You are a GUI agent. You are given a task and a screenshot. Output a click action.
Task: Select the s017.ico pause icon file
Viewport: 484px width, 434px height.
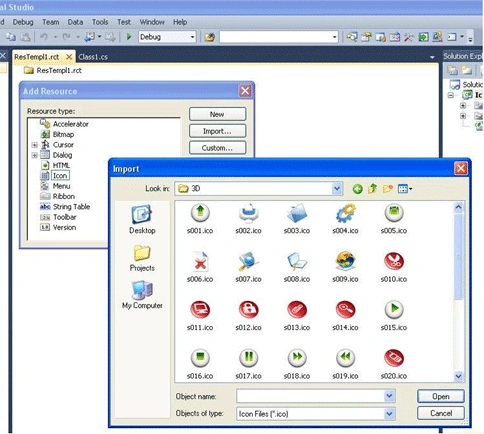click(248, 364)
